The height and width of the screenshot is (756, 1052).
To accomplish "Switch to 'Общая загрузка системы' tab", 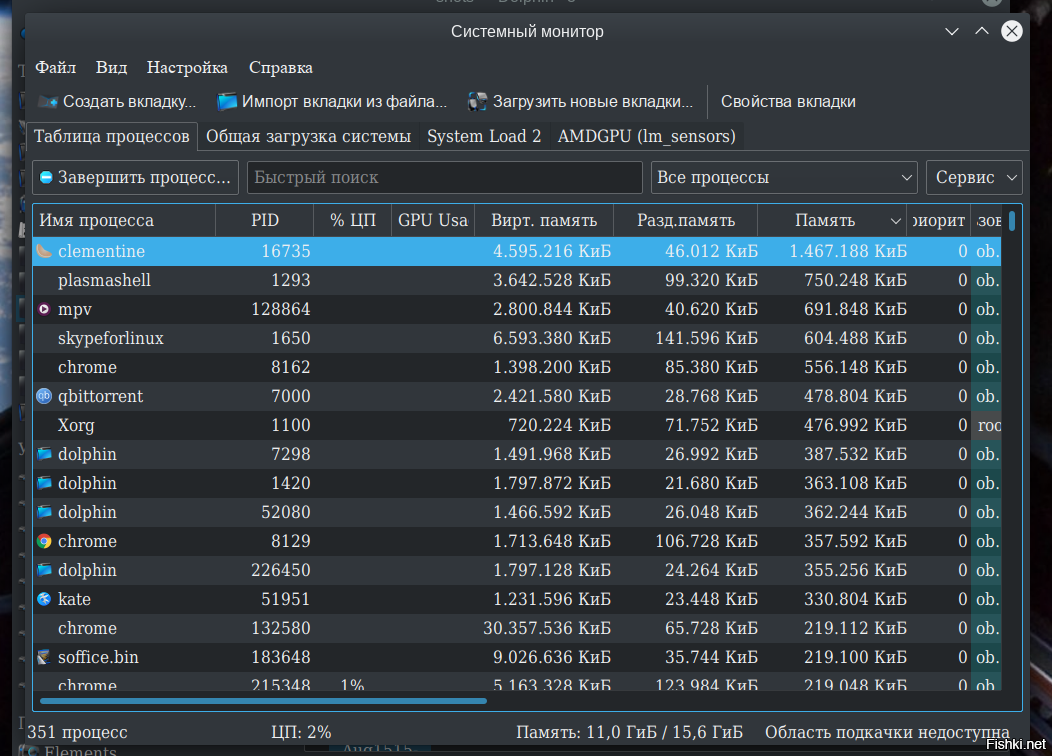I will 308,136.
